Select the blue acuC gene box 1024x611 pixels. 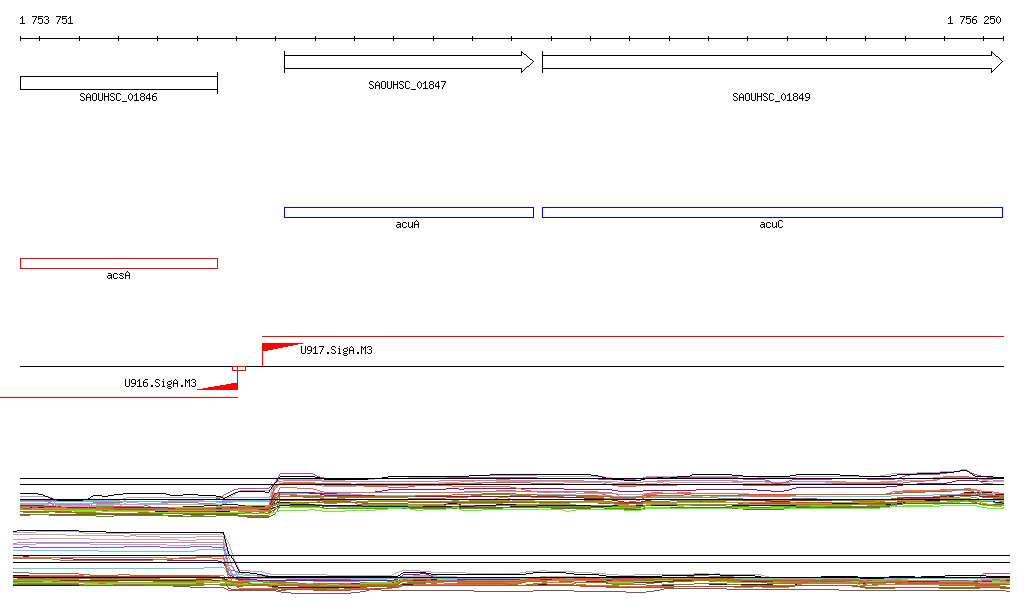[x=771, y=212]
